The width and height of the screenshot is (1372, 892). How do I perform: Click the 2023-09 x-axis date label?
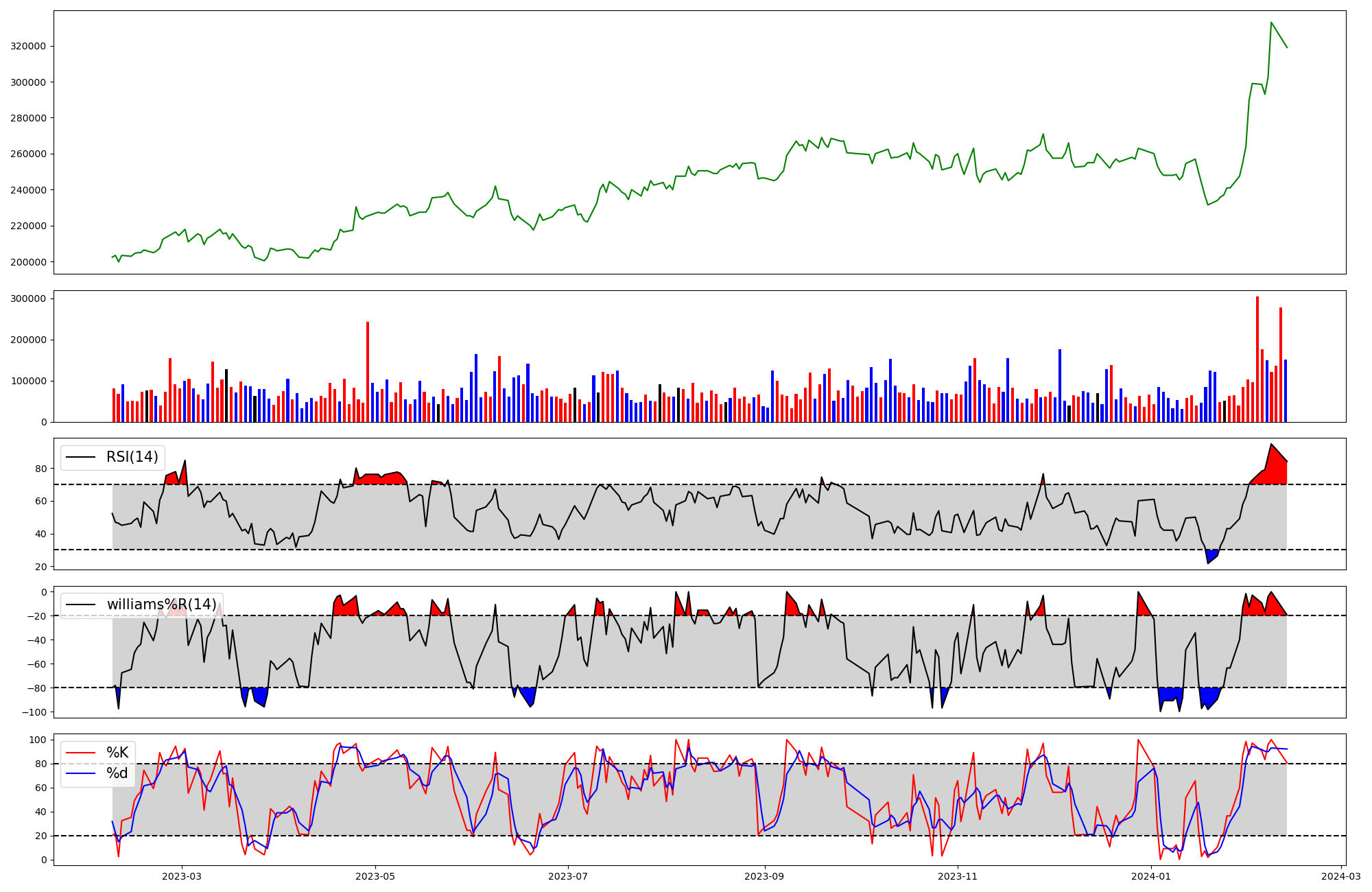pos(764,876)
